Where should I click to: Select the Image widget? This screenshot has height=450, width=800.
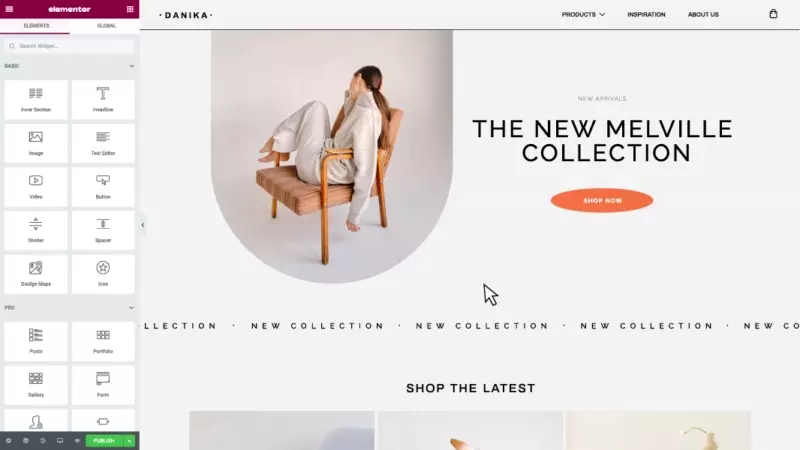click(x=36, y=143)
